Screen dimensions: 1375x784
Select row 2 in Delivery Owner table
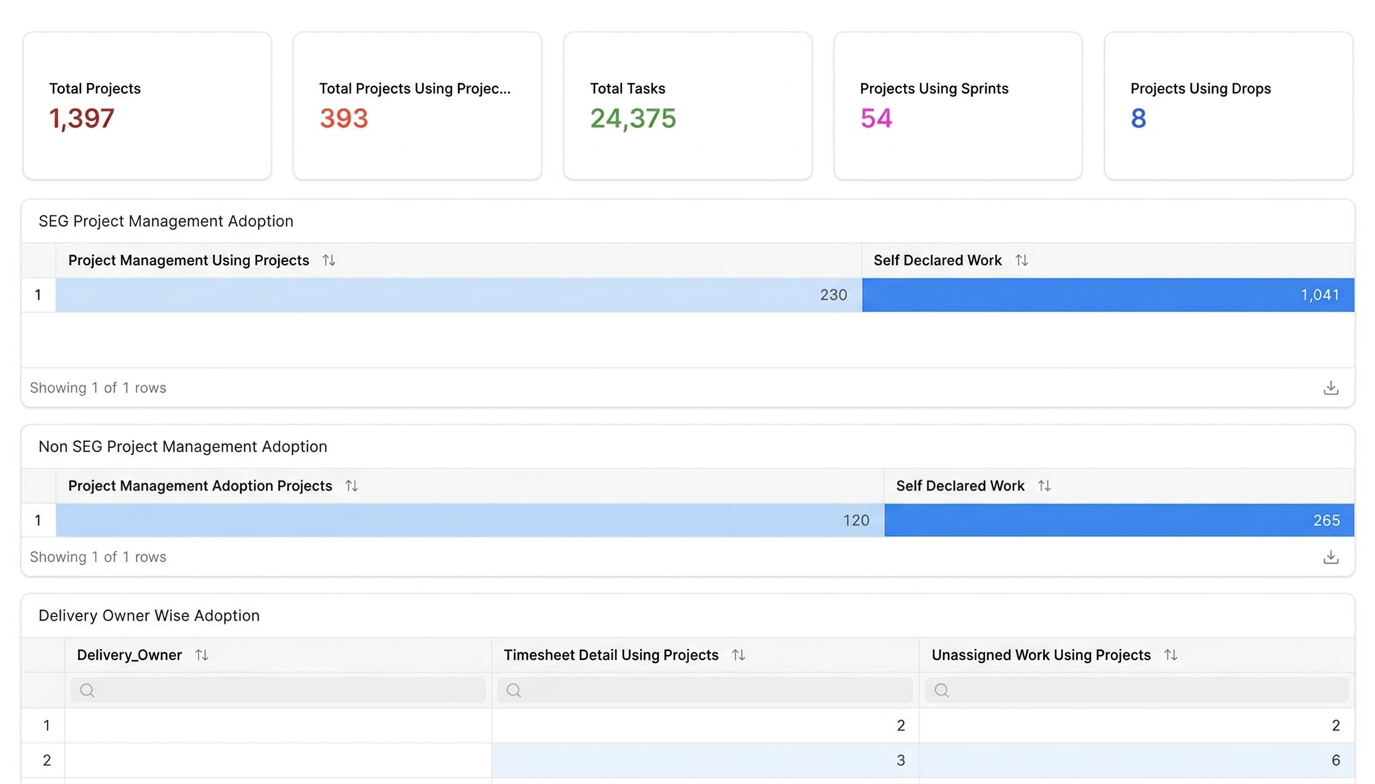(x=688, y=760)
